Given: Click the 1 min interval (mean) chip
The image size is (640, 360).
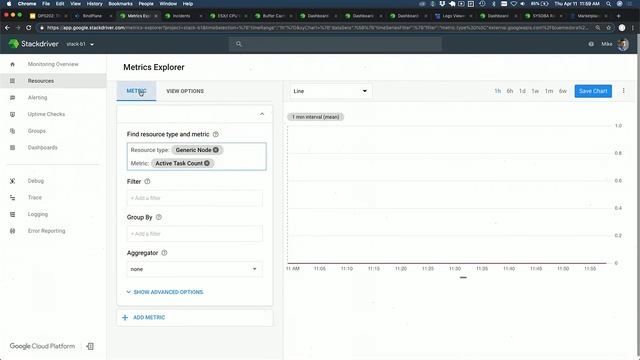Looking at the screenshot, I should click(316, 117).
